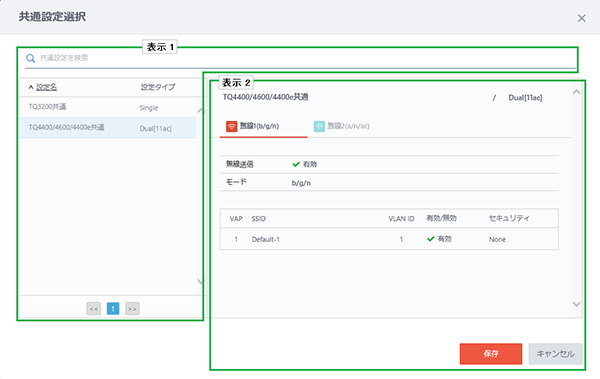The width and height of the screenshot is (600, 379).
Task: Click the VLAN ID column header
Action: (401, 219)
